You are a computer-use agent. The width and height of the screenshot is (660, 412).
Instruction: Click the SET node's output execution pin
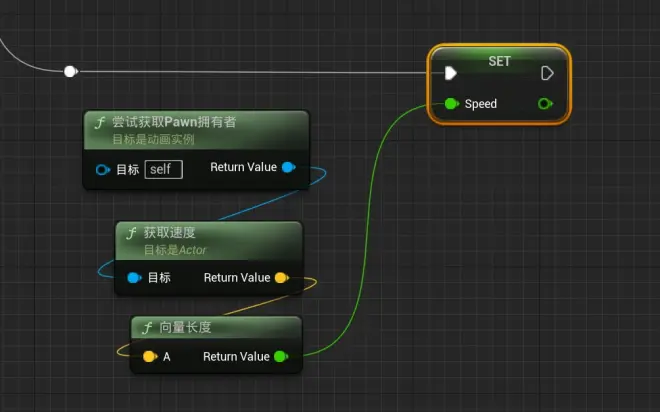pos(547,72)
